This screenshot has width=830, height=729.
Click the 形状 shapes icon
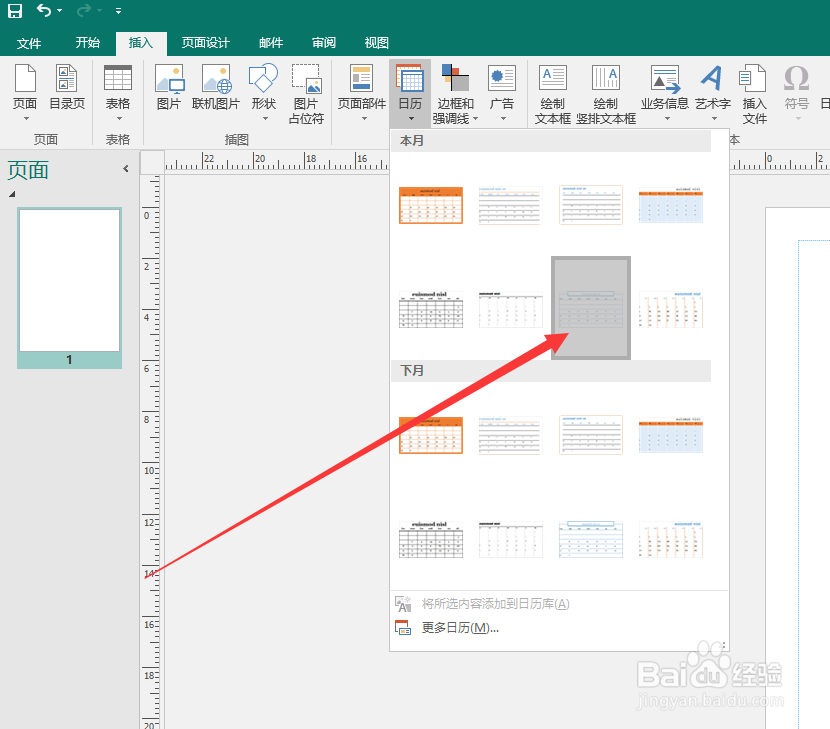263,78
